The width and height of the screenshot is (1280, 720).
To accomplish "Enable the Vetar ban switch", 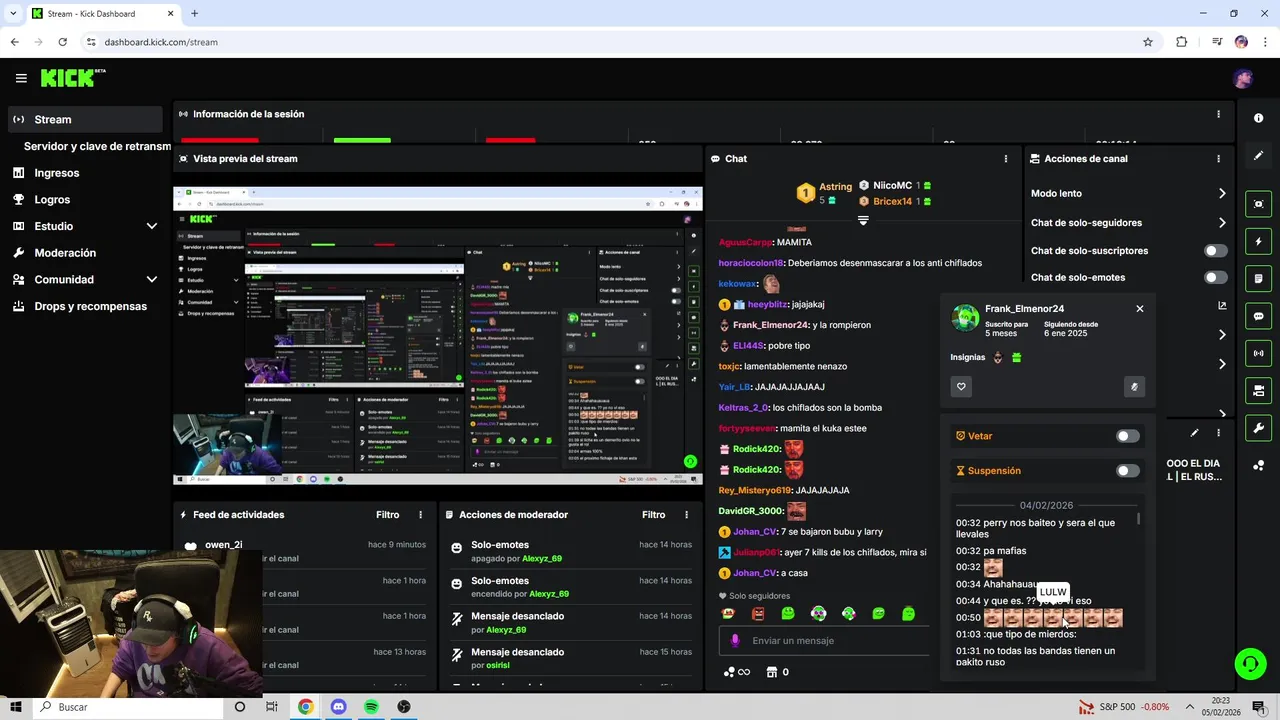I will (1128, 436).
